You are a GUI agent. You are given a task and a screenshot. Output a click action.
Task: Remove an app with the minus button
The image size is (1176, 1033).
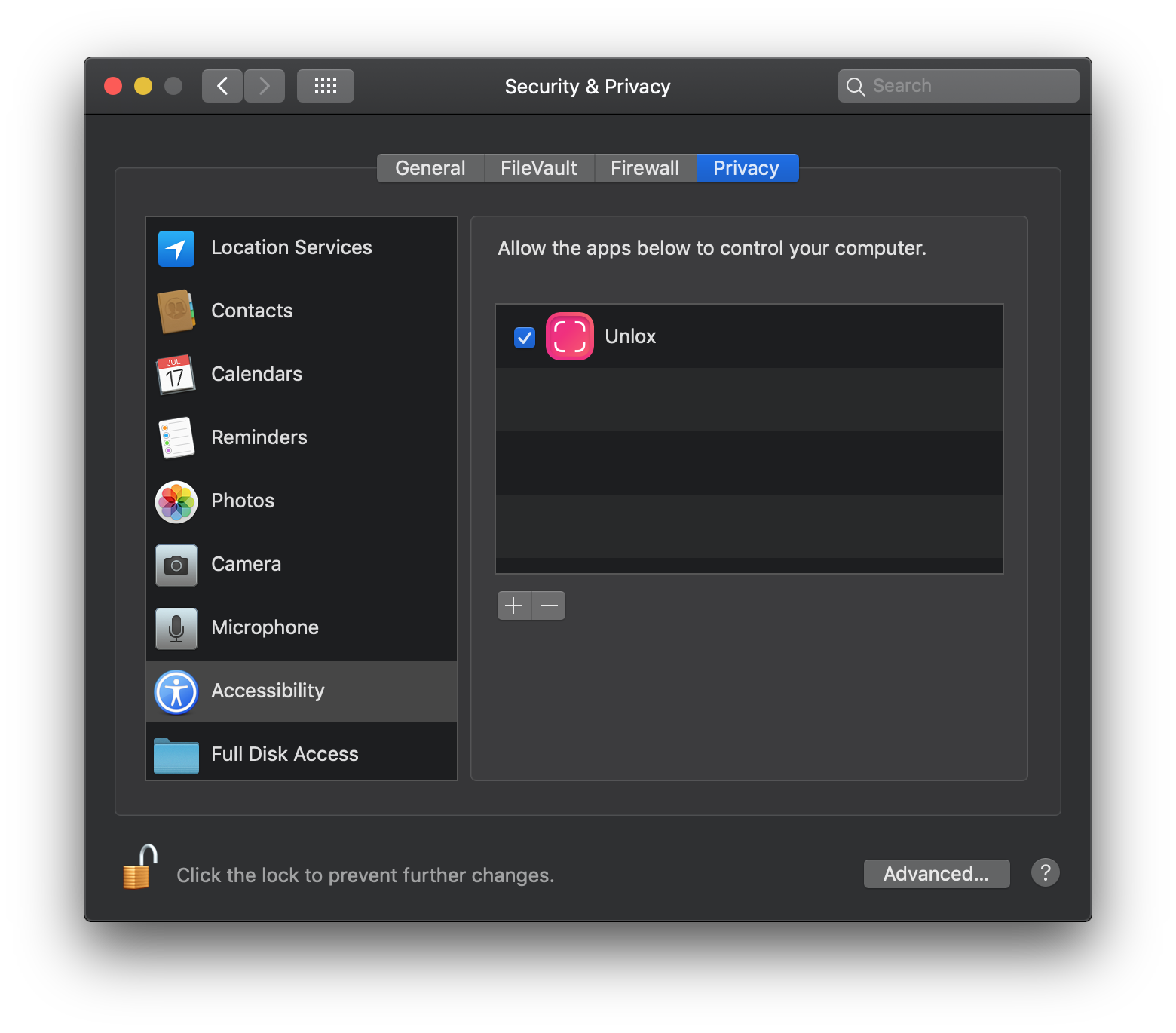549,605
